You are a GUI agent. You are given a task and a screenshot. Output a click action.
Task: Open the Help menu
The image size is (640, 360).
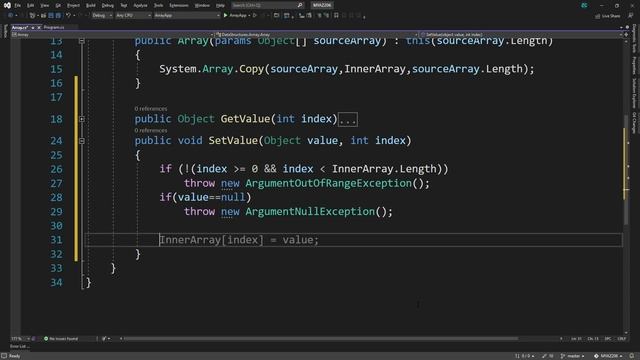[220, 5]
